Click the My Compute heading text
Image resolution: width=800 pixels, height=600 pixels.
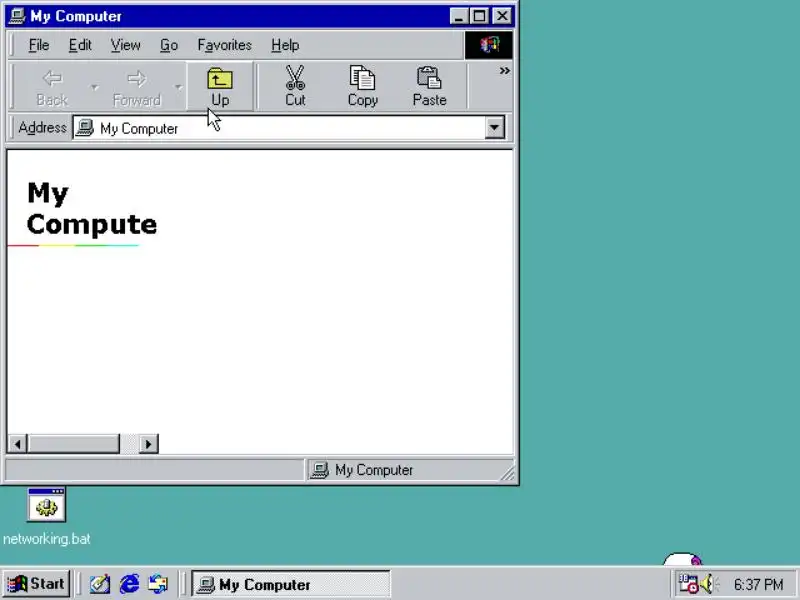(x=92, y=209)
